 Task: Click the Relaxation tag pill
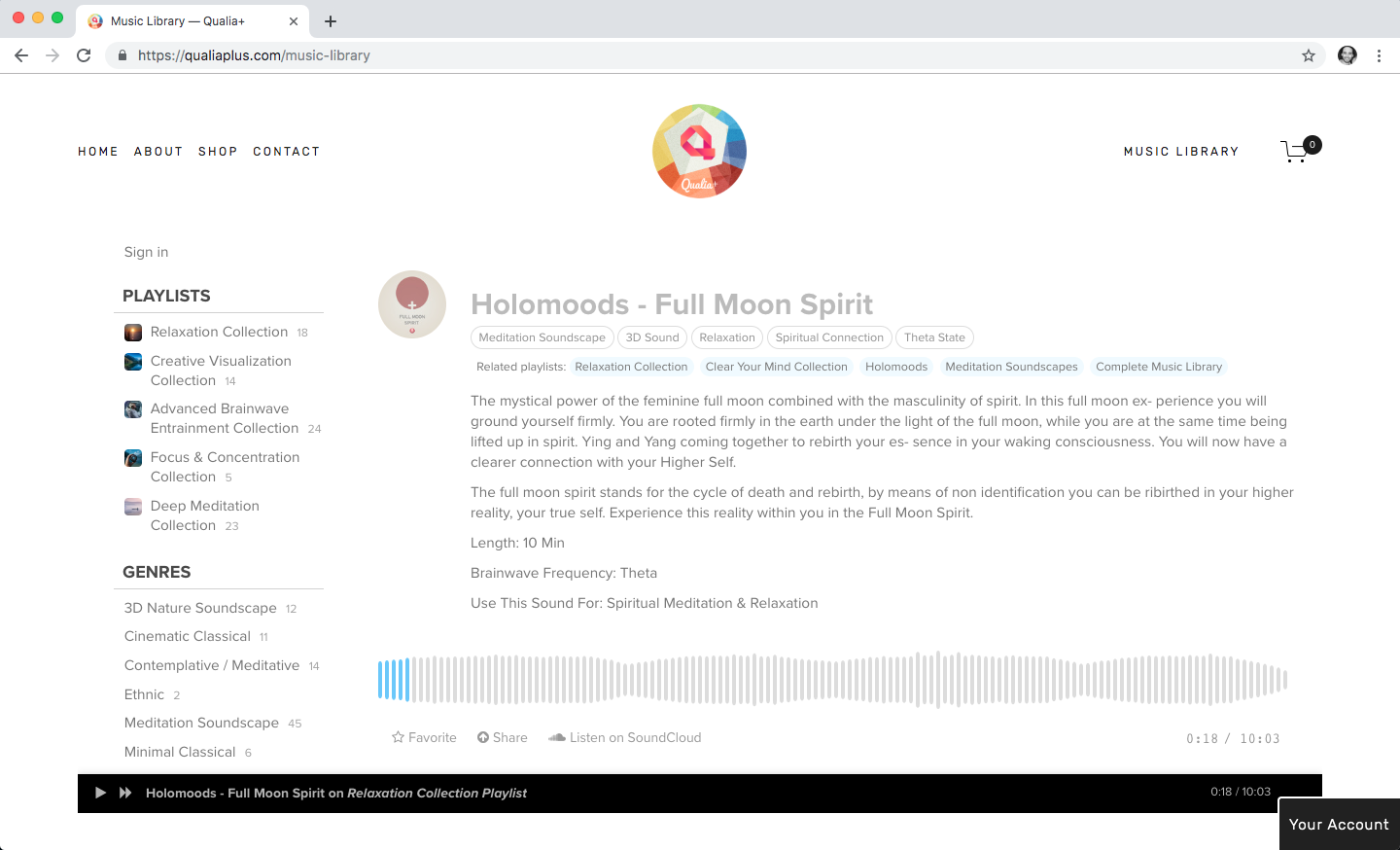(727, 337)
